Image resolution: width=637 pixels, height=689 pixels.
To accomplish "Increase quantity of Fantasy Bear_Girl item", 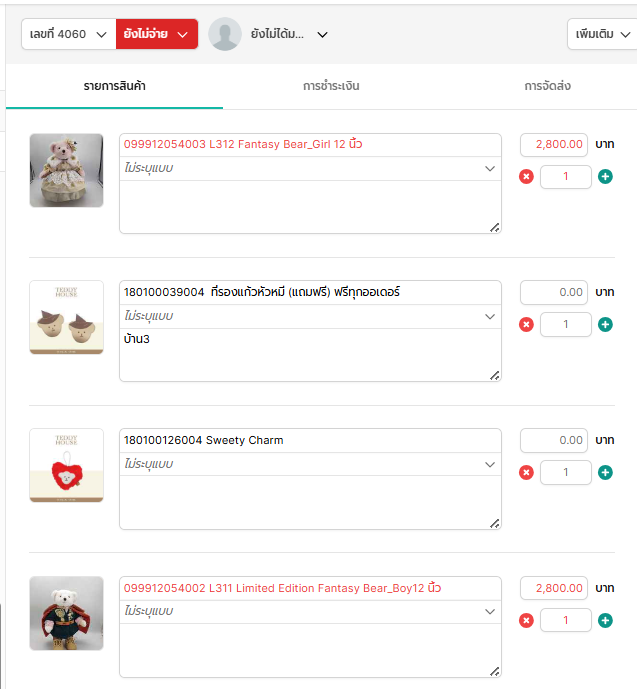I will coord(605,177).
